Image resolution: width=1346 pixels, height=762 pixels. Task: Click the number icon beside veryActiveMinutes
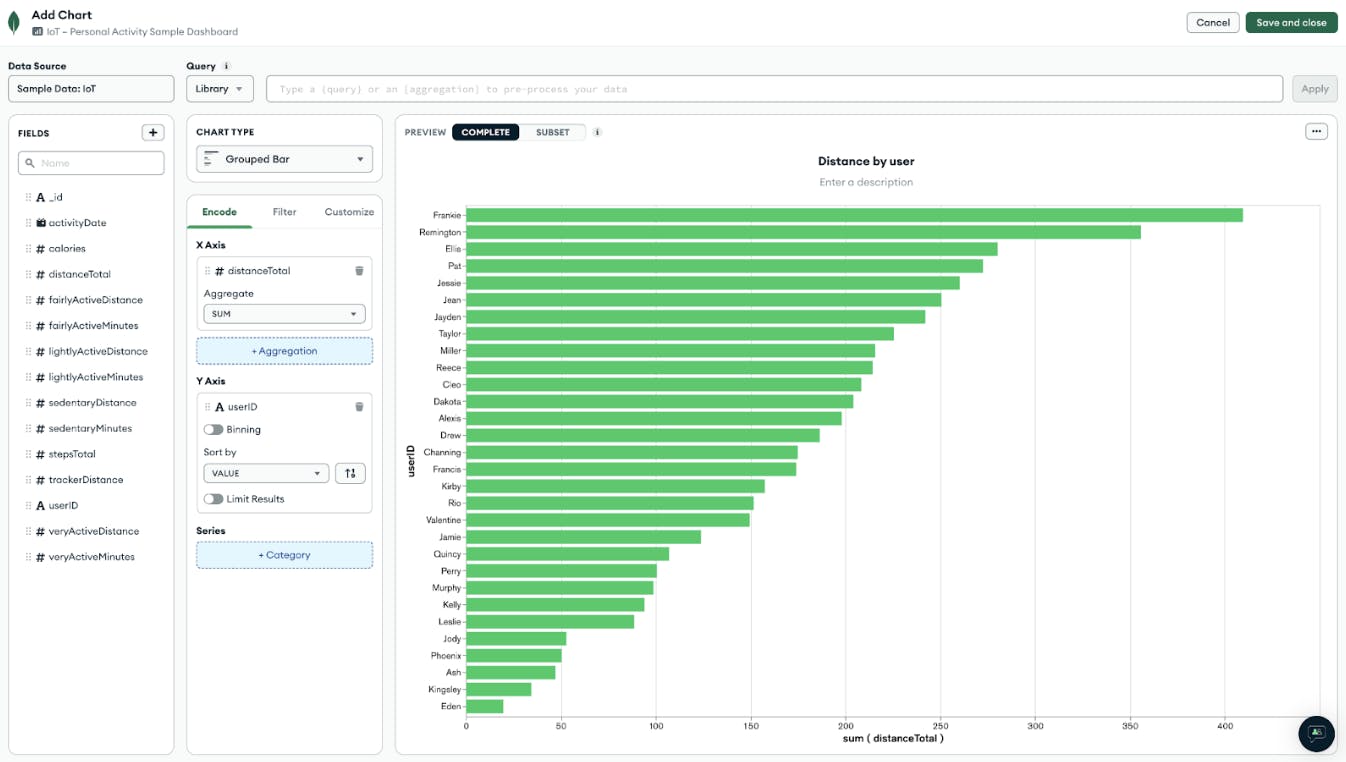(40, 557)
